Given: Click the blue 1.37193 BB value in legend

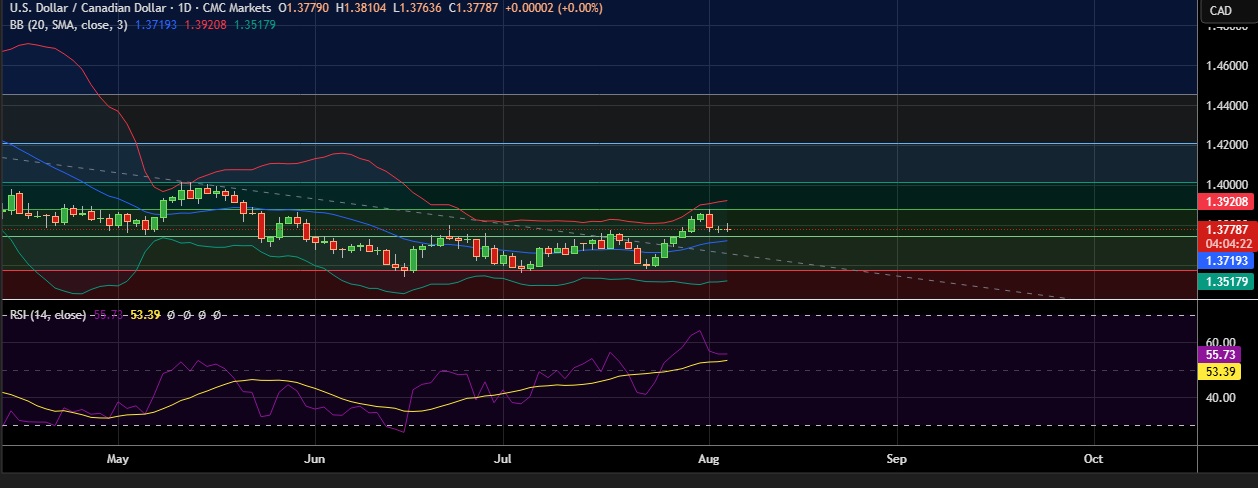Looking at the screenshot, I should [x=156, y=24].
